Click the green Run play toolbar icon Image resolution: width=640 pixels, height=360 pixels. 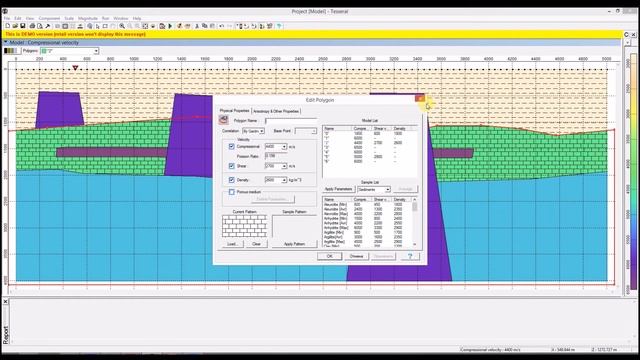[x=170, y=26]
